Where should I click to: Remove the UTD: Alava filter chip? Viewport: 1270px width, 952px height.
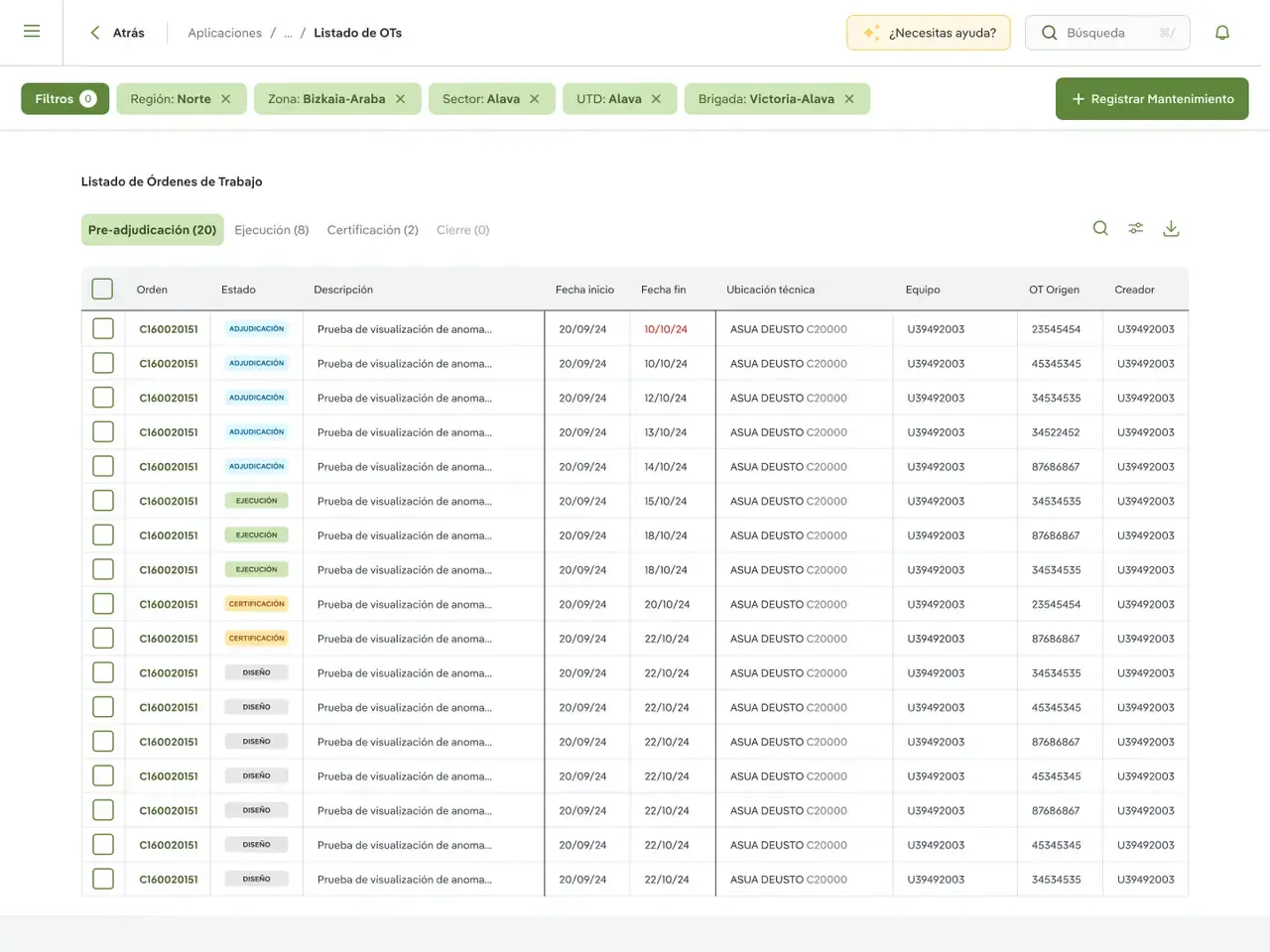pyautogui.click(x=656, y=99)
